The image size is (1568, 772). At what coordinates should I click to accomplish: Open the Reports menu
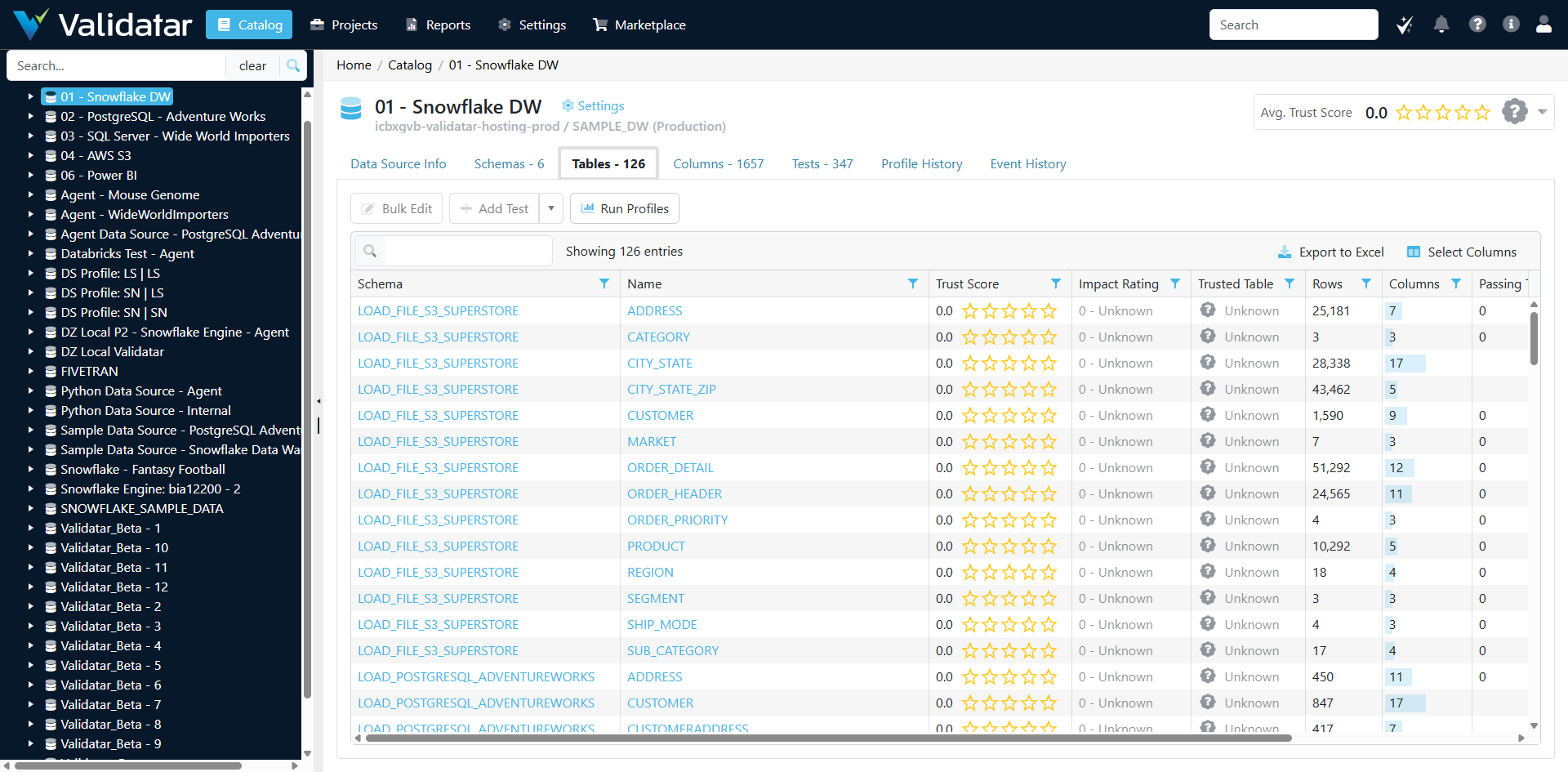pos(439,25)
